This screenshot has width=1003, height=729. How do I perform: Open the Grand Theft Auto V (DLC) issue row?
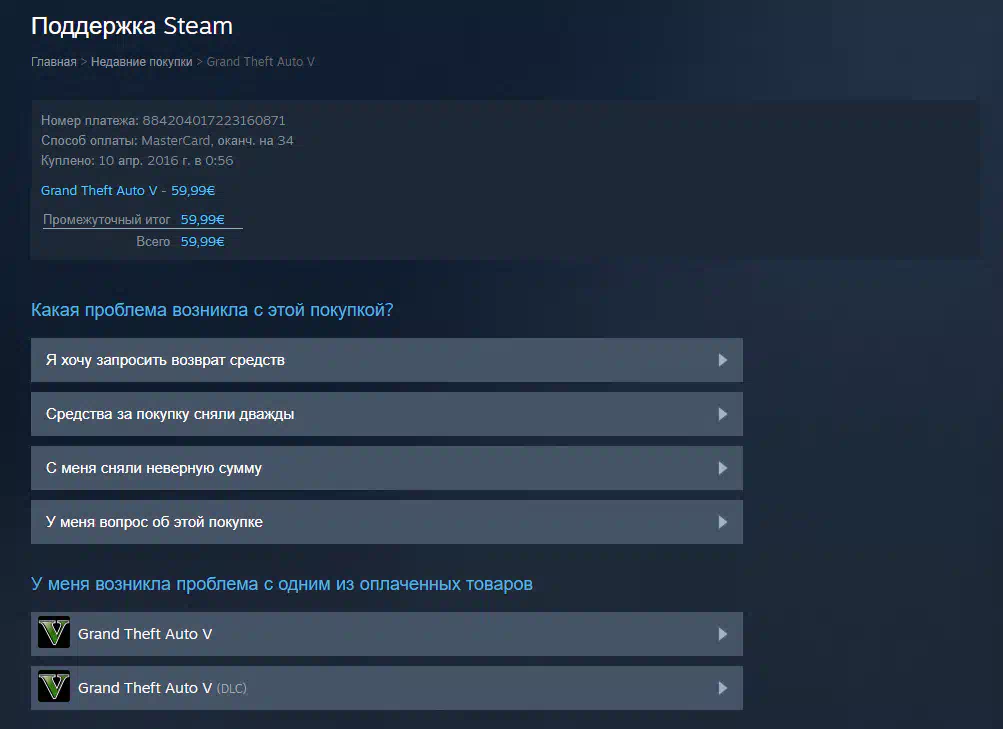tap(386, 687)
